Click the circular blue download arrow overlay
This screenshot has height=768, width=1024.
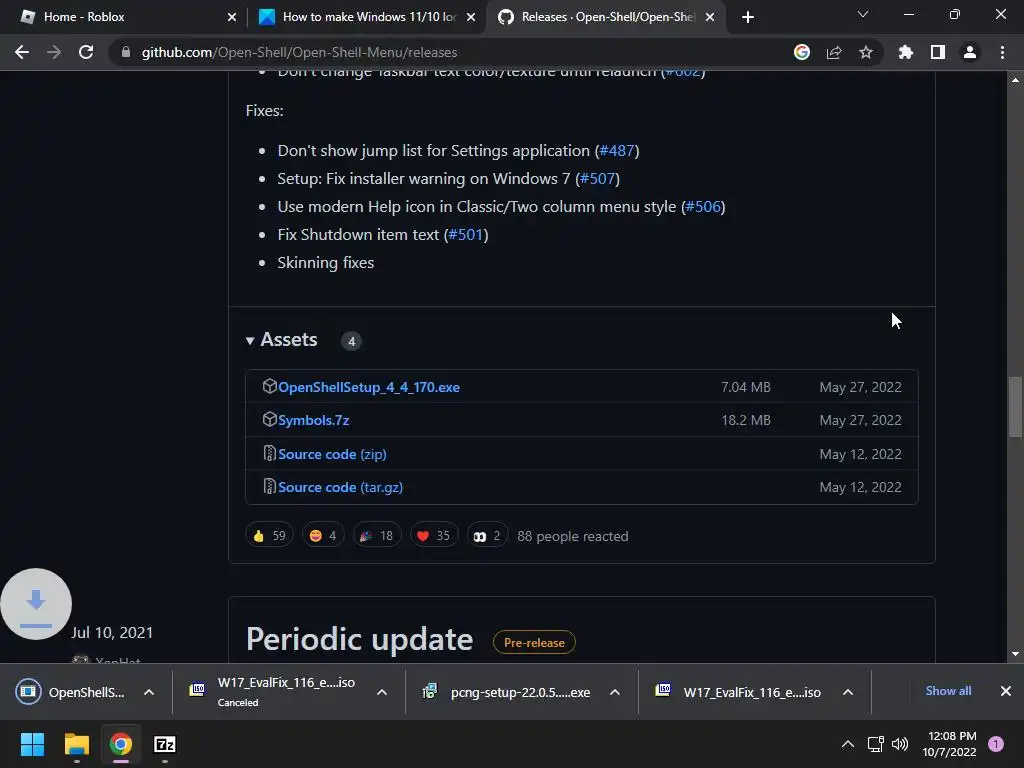[x=36, y=604]
